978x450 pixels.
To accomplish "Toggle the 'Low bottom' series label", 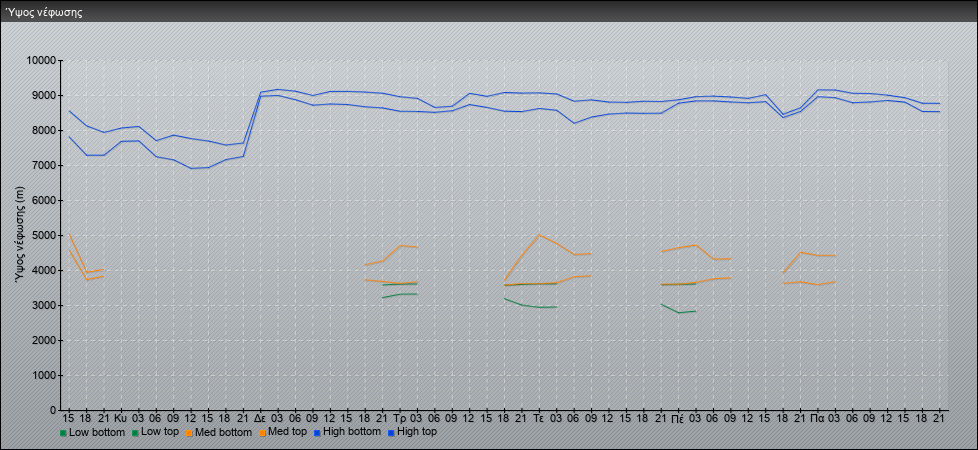I will click(97, 432).
